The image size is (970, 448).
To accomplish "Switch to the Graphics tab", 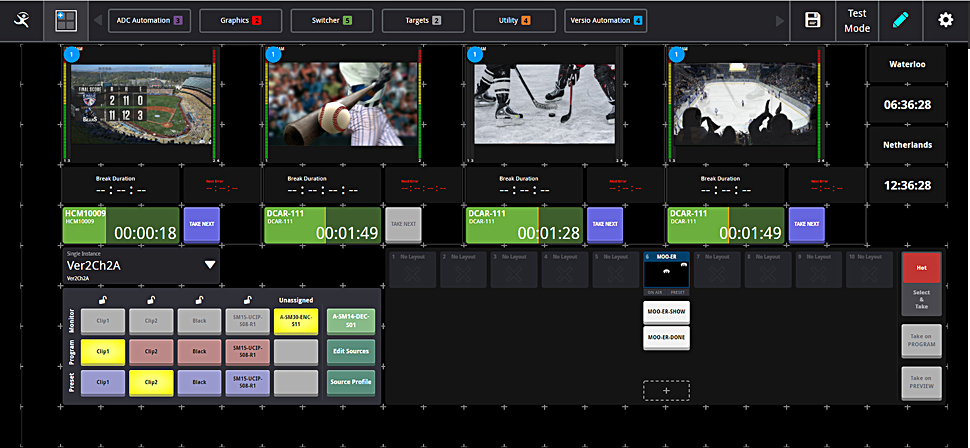I will [x=241, y=20].
